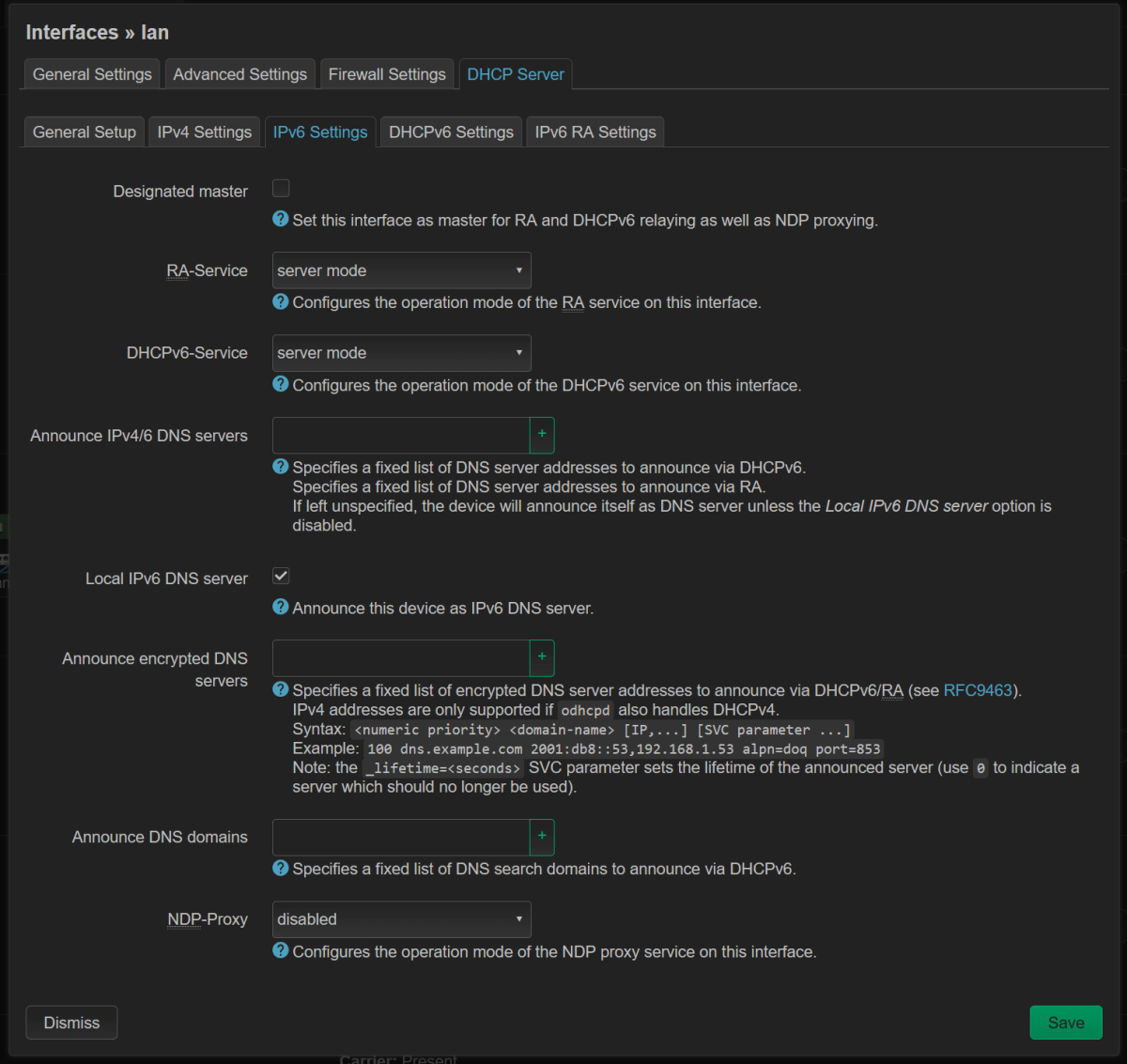Switch to the Firewall Settings tab
Screen dimensions: 1127x1064
pos(387,74)
